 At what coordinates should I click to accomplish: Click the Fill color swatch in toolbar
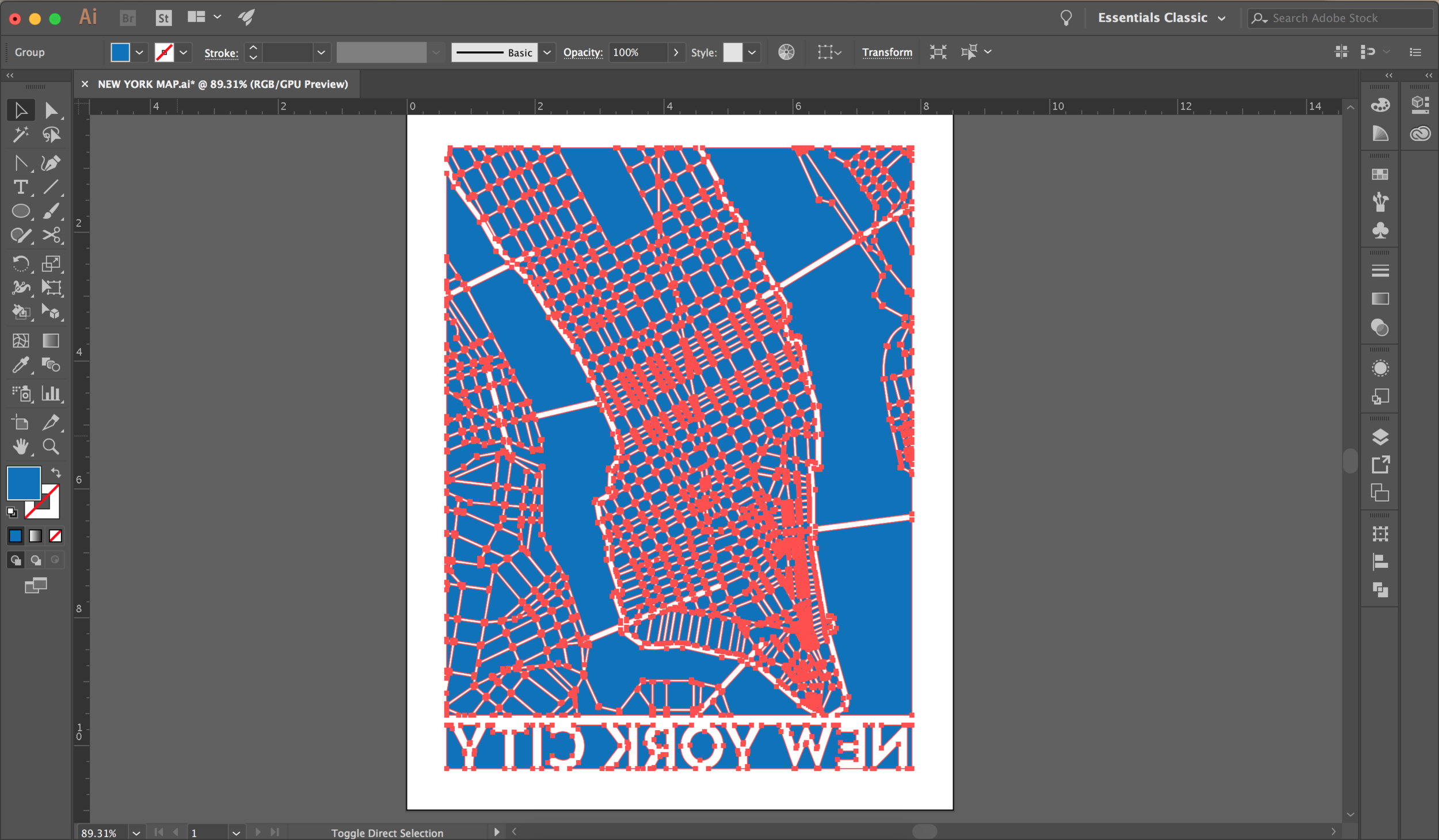point(24,483)
